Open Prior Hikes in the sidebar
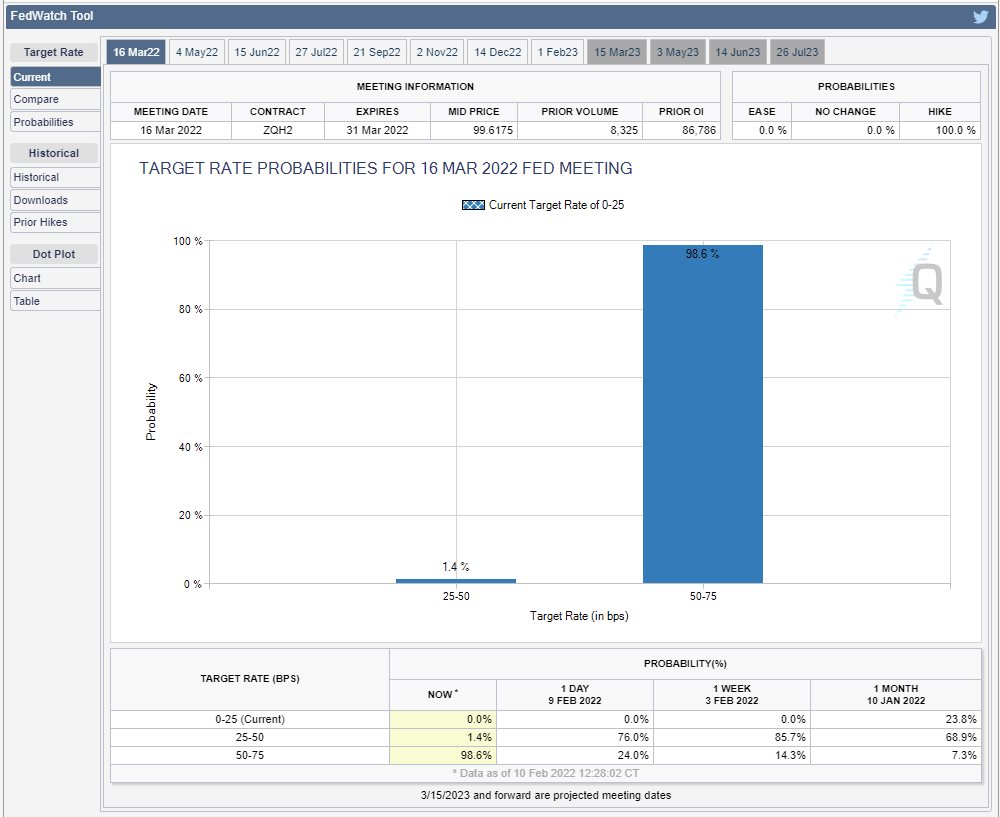Image resolution: width=1000 pixels, height=817 pixels. click(x=55, y=223)
